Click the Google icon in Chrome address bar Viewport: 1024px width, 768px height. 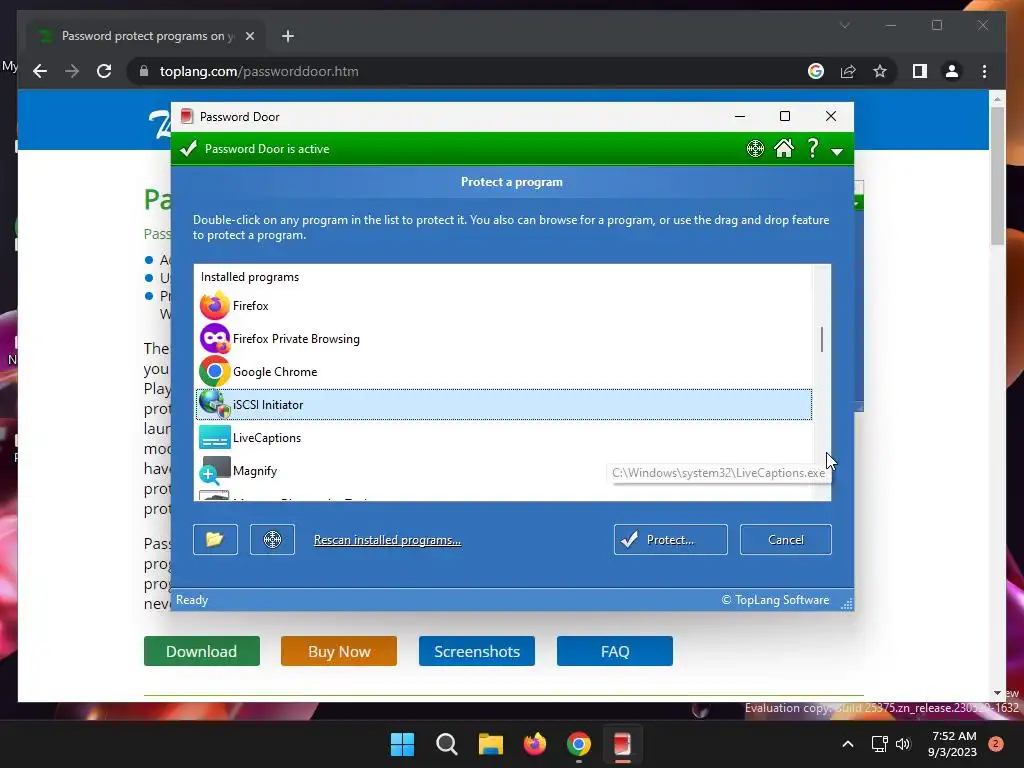point(816,71)
